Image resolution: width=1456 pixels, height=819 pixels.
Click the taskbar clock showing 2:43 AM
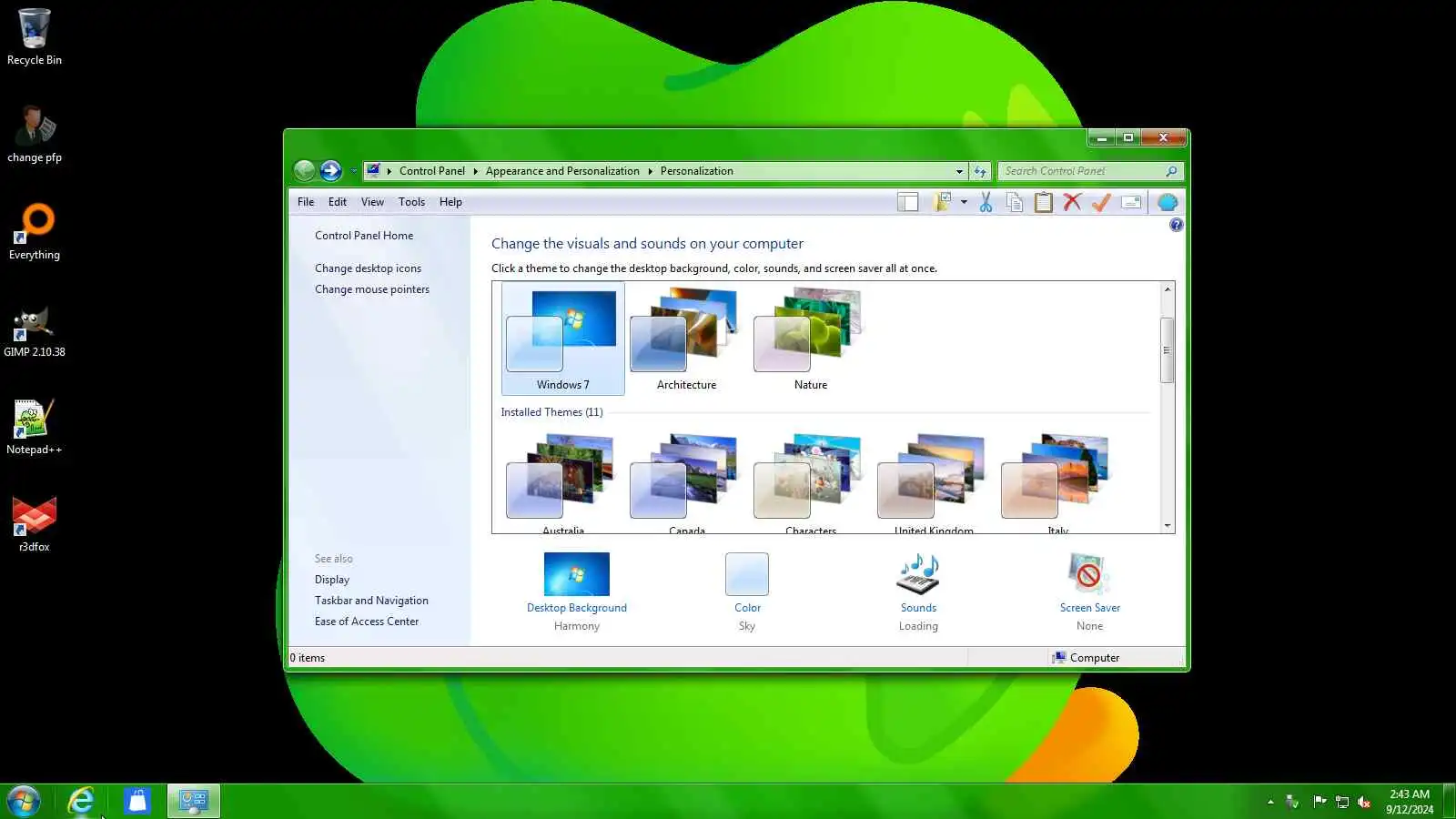tap(1410, 802)
